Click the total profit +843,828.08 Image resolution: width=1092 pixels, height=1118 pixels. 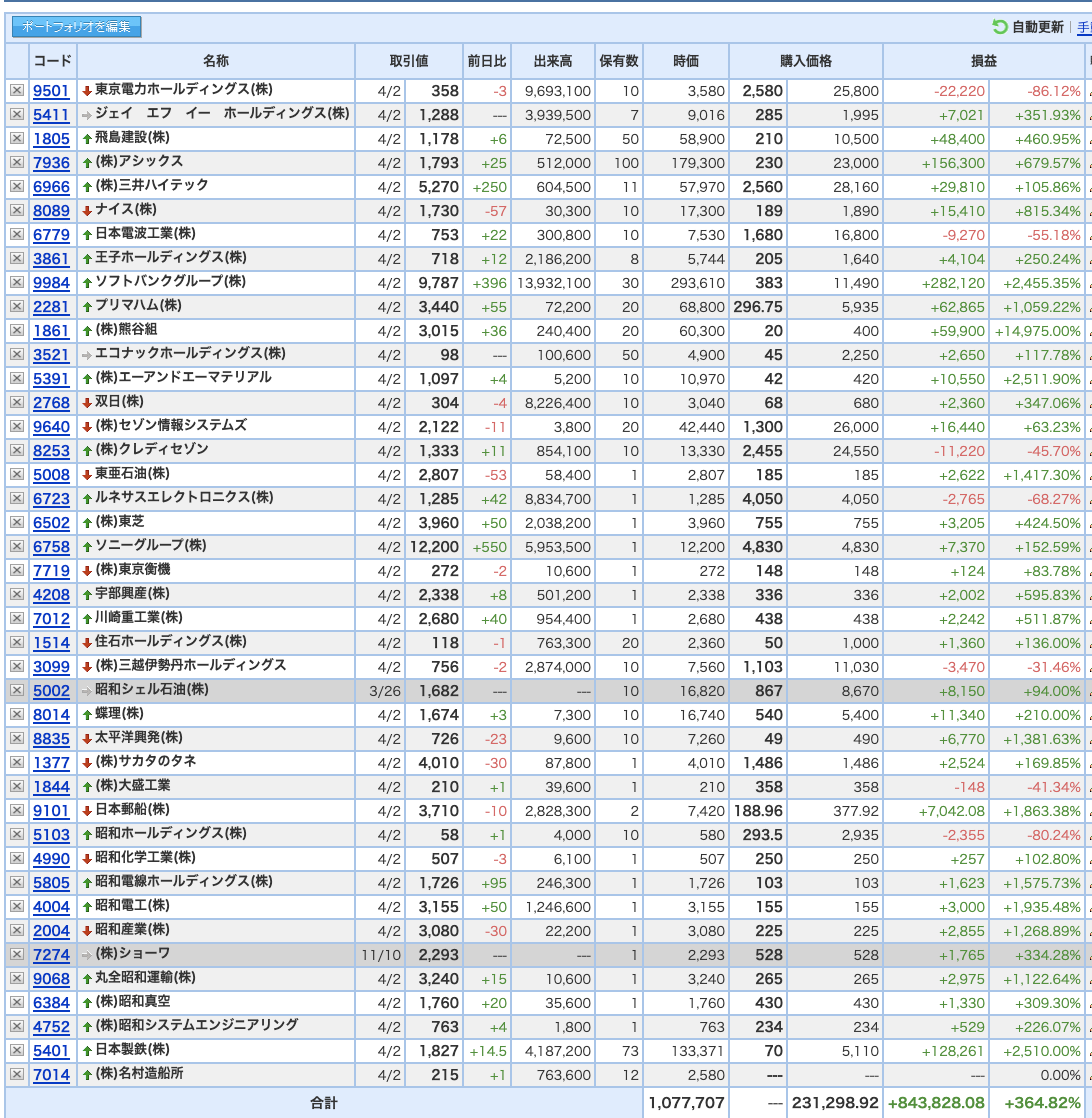coord(937,1103)
